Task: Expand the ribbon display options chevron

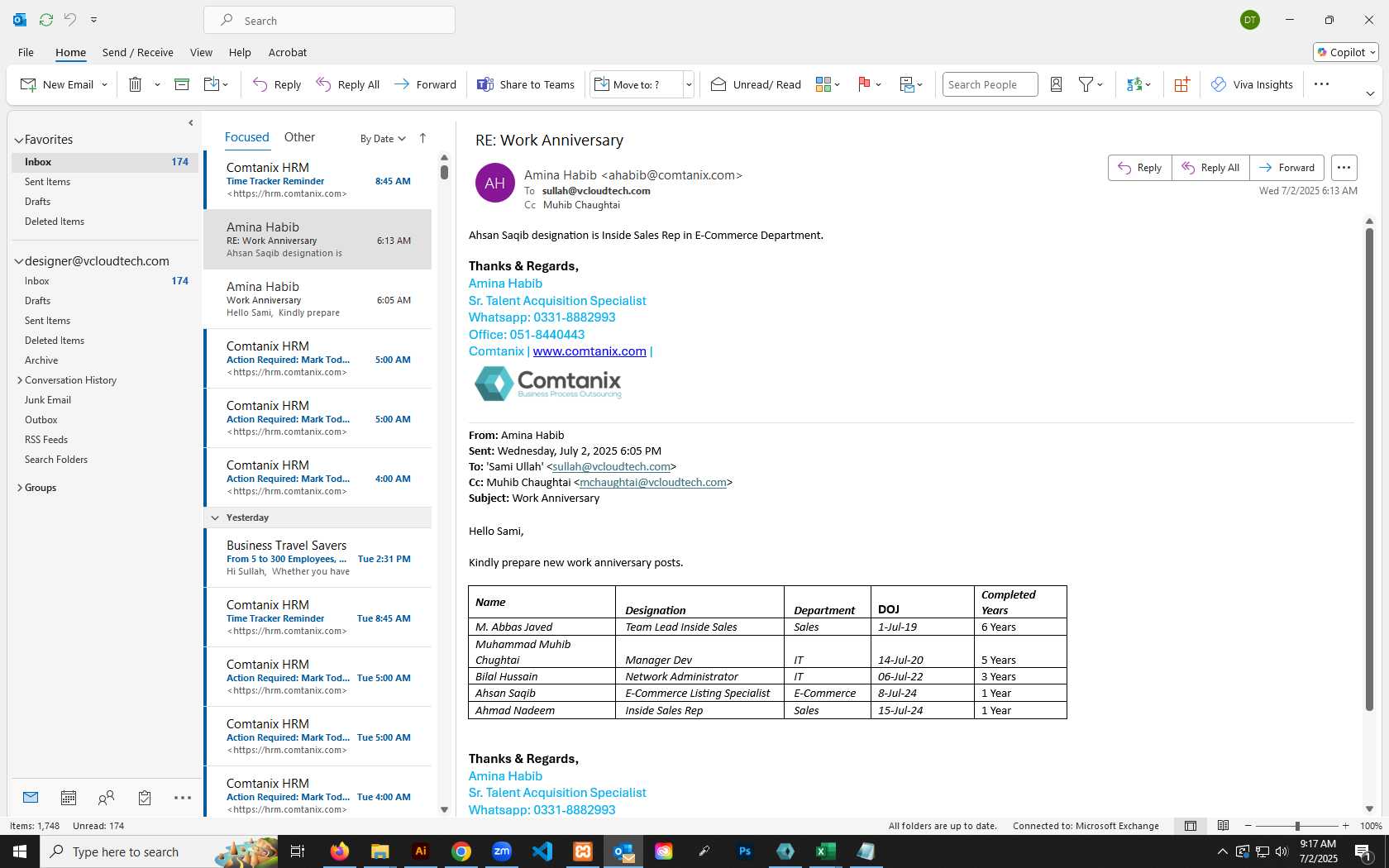Action: 1370,93
